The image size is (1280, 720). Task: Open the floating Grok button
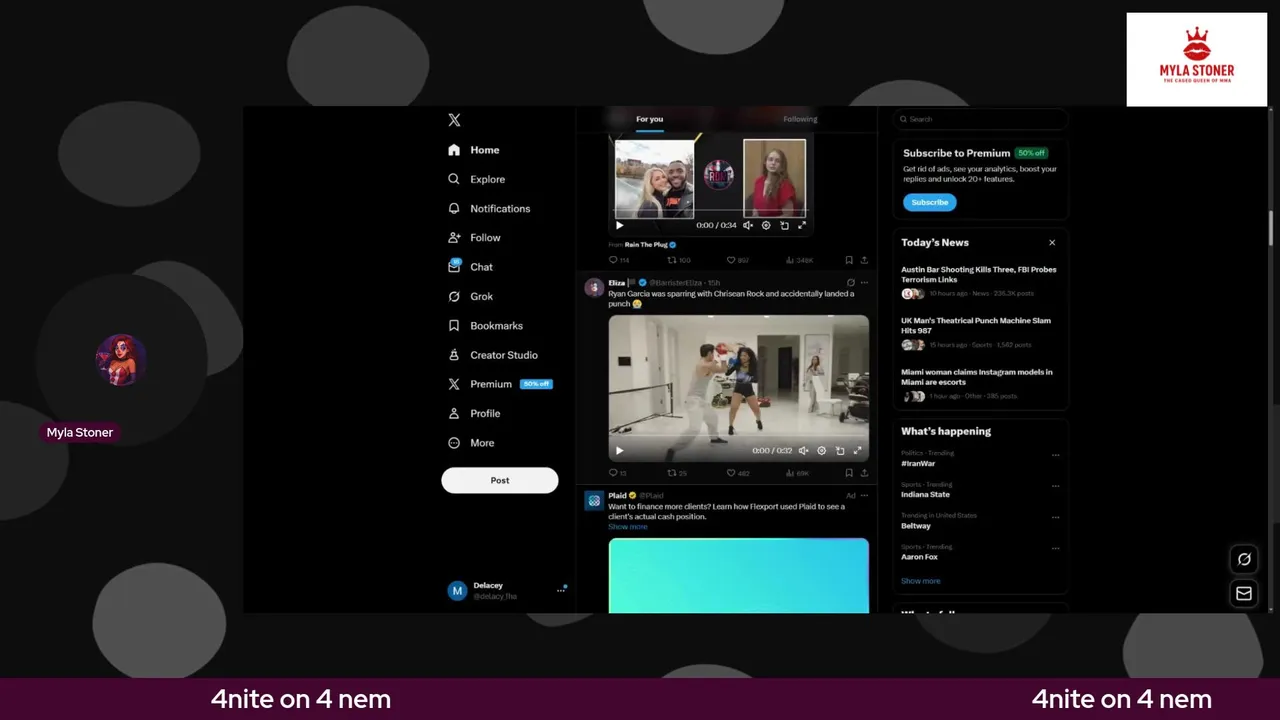point(1244,559)
